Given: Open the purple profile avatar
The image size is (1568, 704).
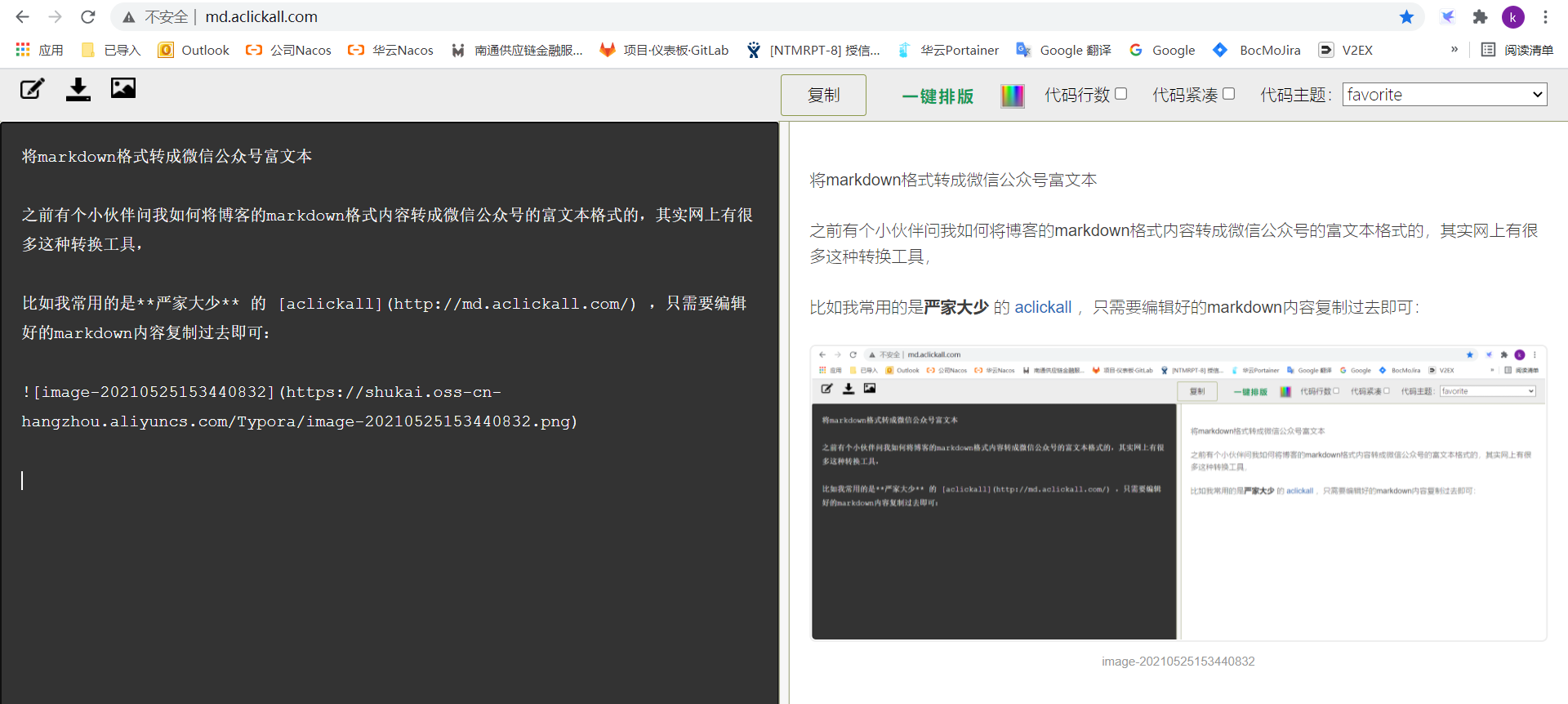Looking at the screenshot, I should [x=1513, y=16].
